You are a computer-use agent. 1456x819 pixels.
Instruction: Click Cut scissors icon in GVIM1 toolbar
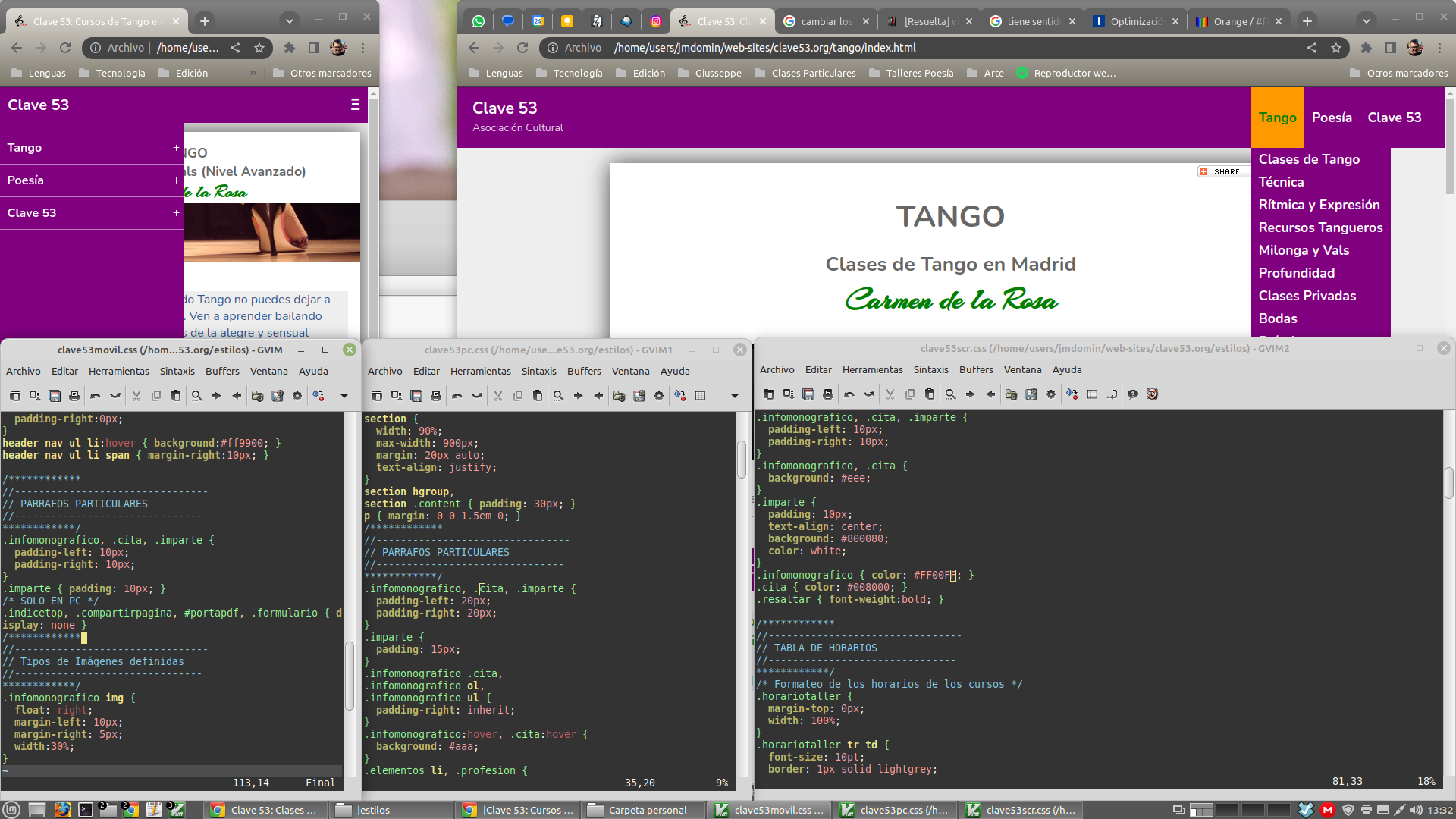click(x=498, y=396)
